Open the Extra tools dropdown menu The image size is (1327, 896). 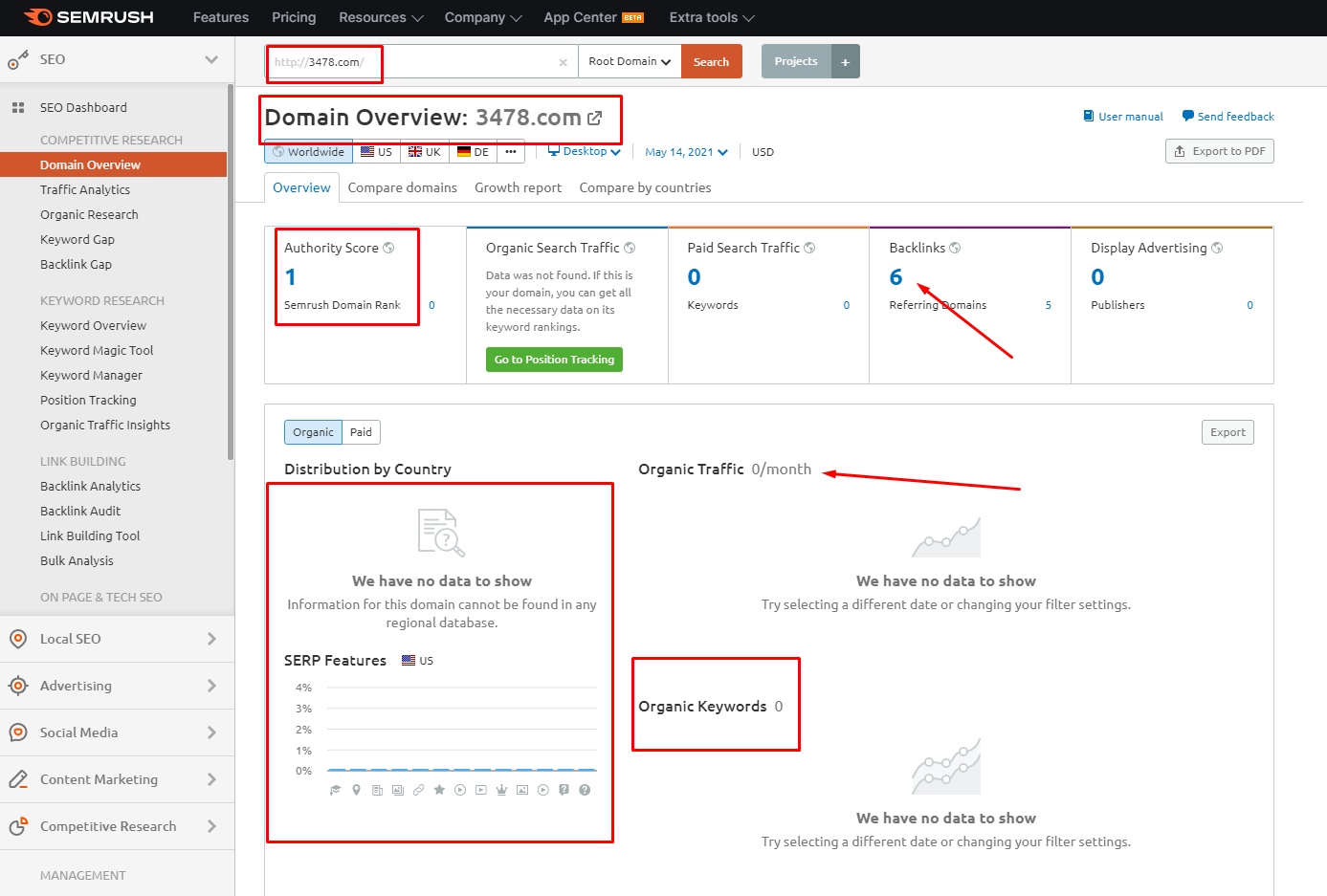point(712,17)
